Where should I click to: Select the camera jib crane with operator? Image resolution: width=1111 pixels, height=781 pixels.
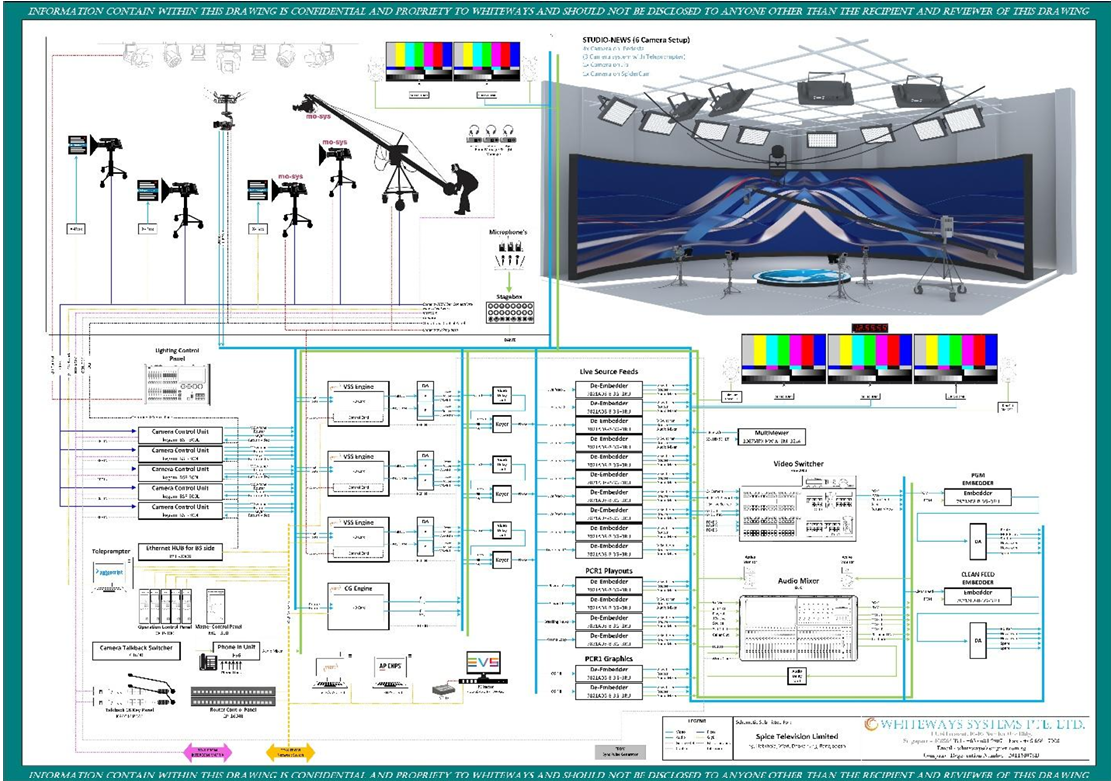tap(386, 154)
